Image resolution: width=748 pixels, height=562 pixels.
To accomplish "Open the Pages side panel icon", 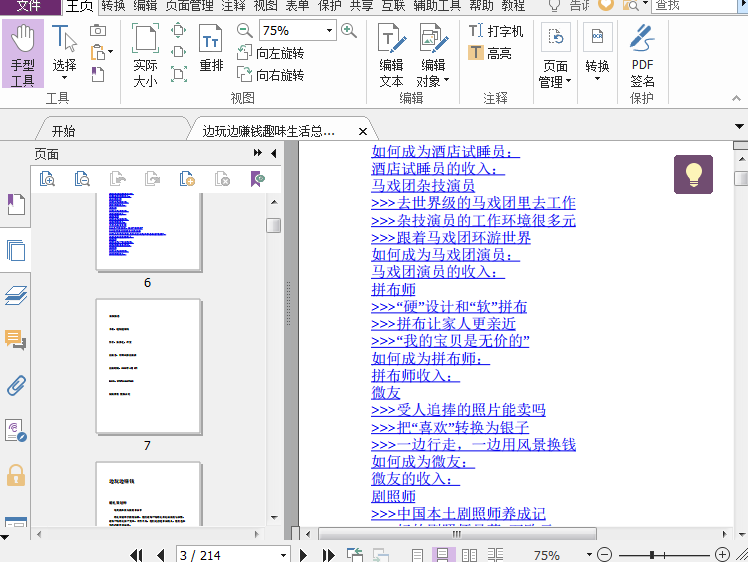I will click(16, 250).
